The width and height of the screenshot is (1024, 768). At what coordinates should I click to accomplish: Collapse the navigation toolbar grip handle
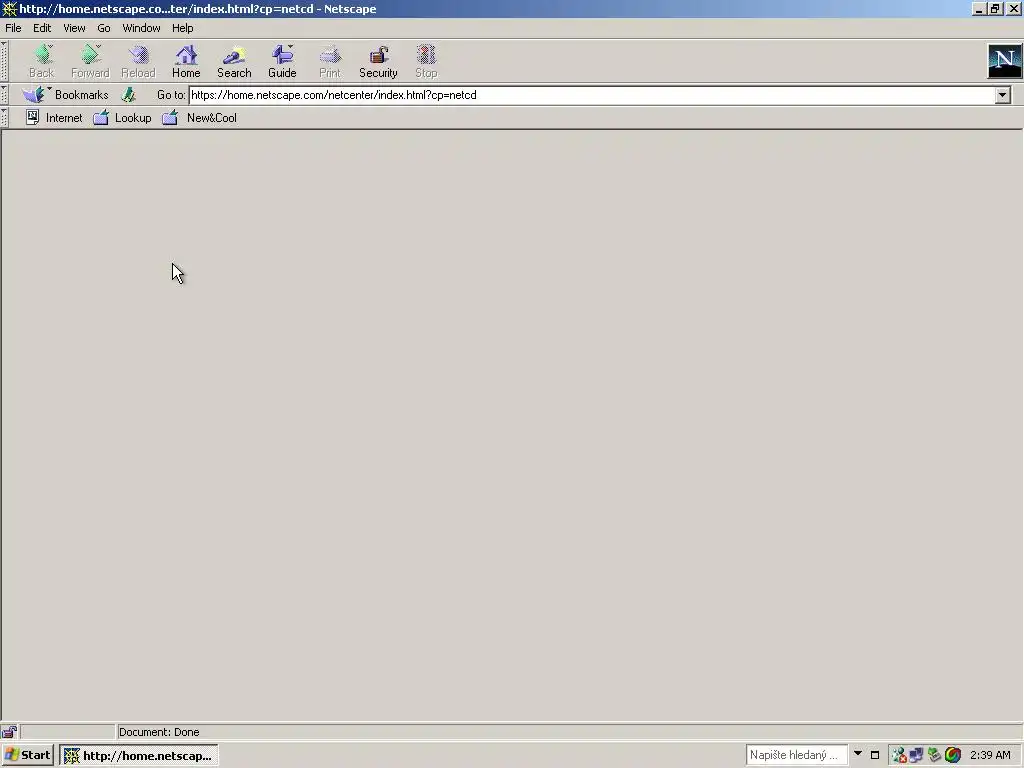pos(5,61)
